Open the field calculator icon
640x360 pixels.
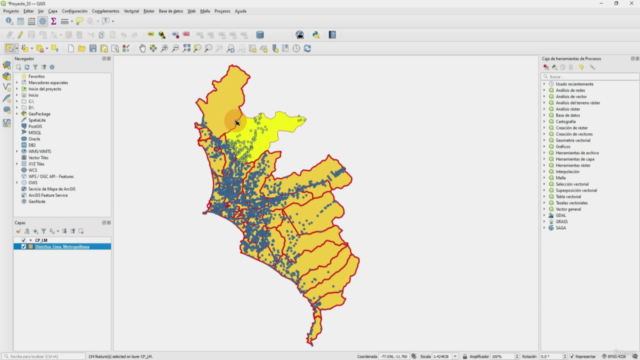click(x=31, y=21)
